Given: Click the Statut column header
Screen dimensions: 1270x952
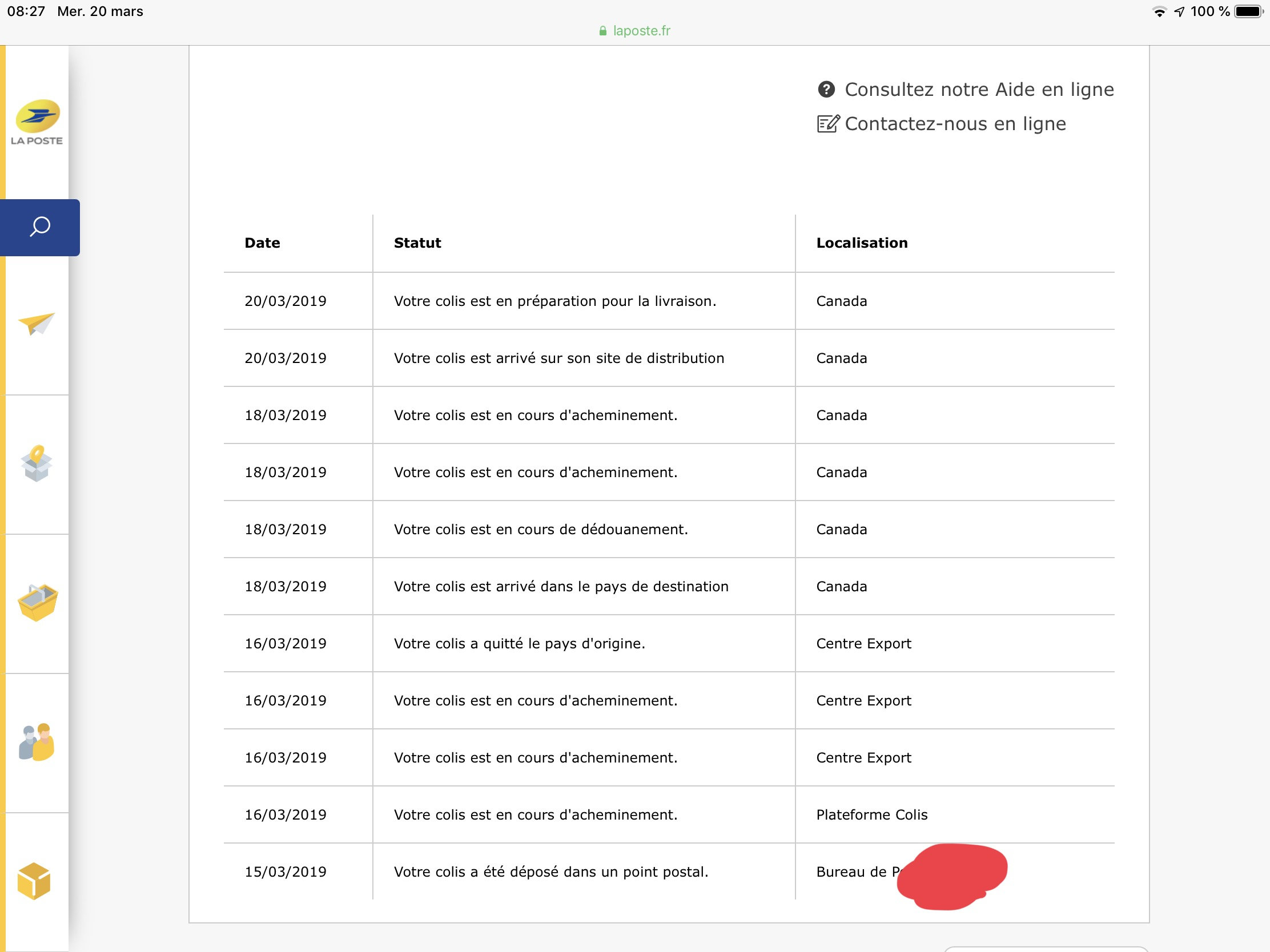Looking at the screenshot, I should (417, 243).
